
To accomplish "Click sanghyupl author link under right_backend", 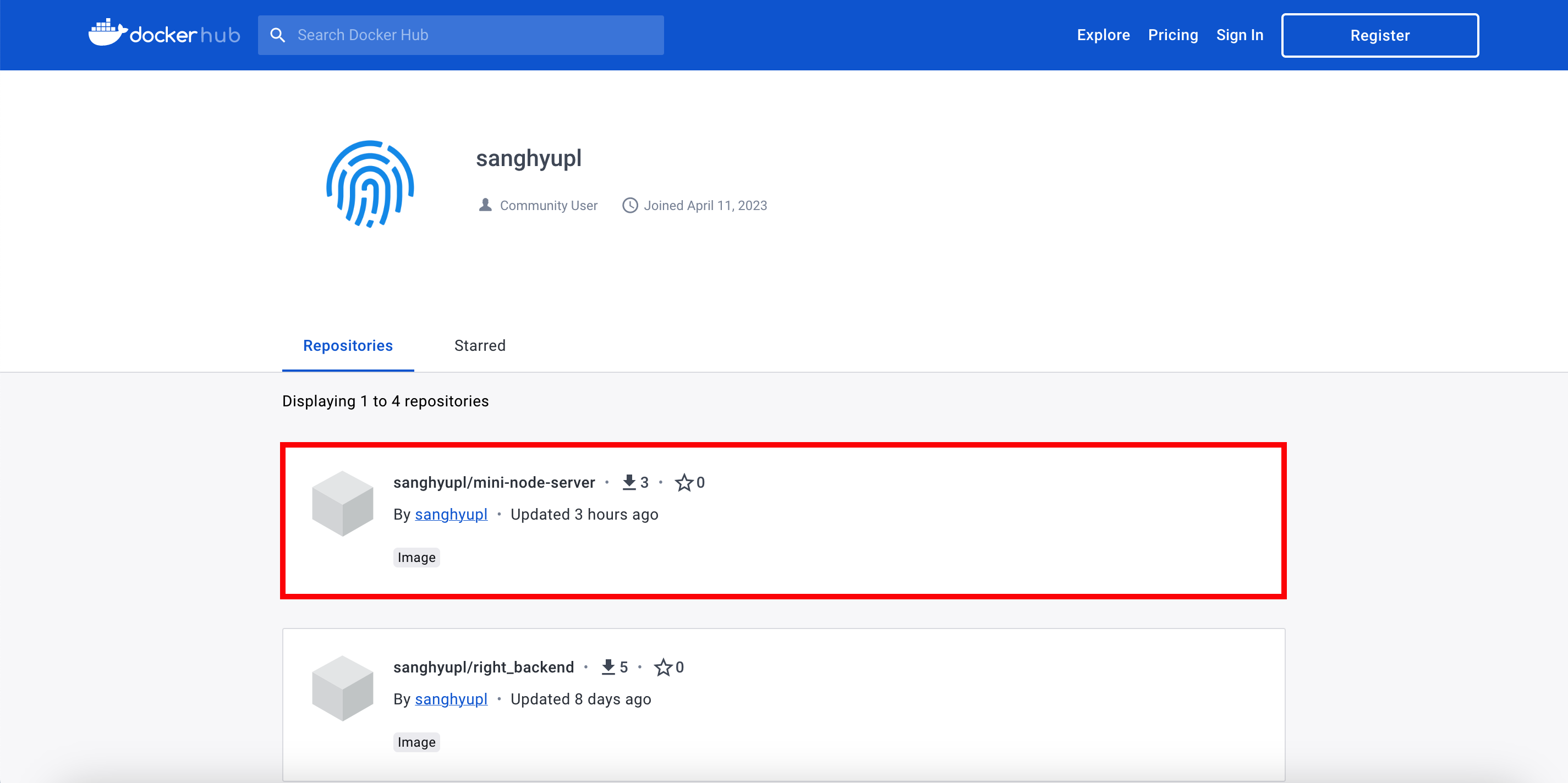I will pyautogui.click(x=451, y=699).
